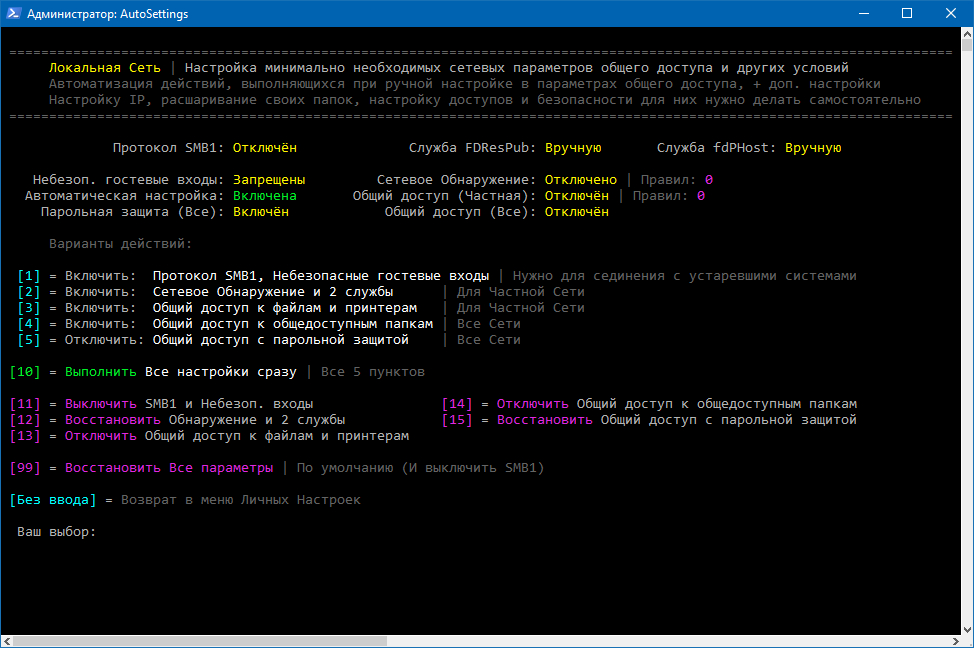The height and width of the screenshot is (648, 974).
Task: Click 'Общий доступ (Частная)' value 'Отключён'
Action: 576,196
